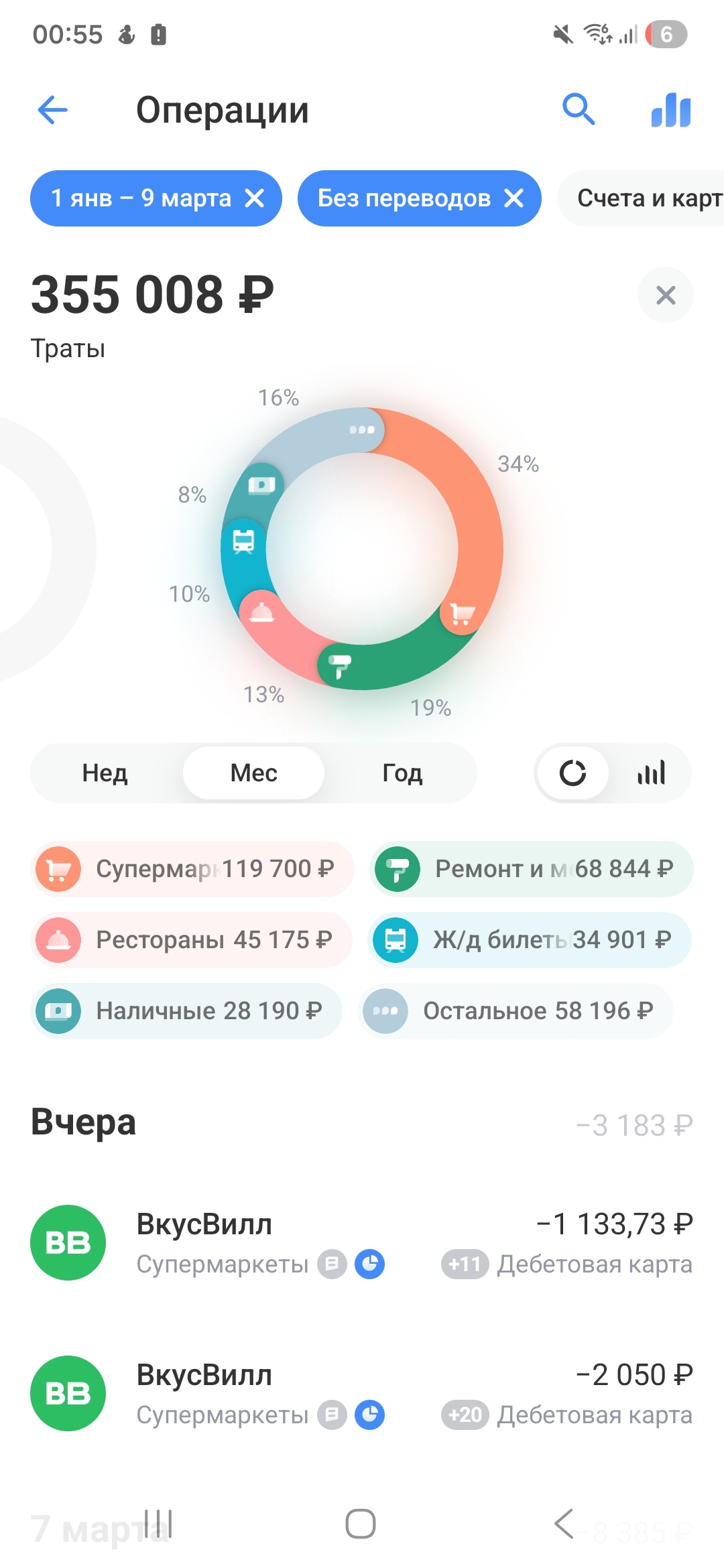Open the Супермаркеты category chip
This screenshot has height=1568, width=724.
pyautogui.click(x=192, y=869)
